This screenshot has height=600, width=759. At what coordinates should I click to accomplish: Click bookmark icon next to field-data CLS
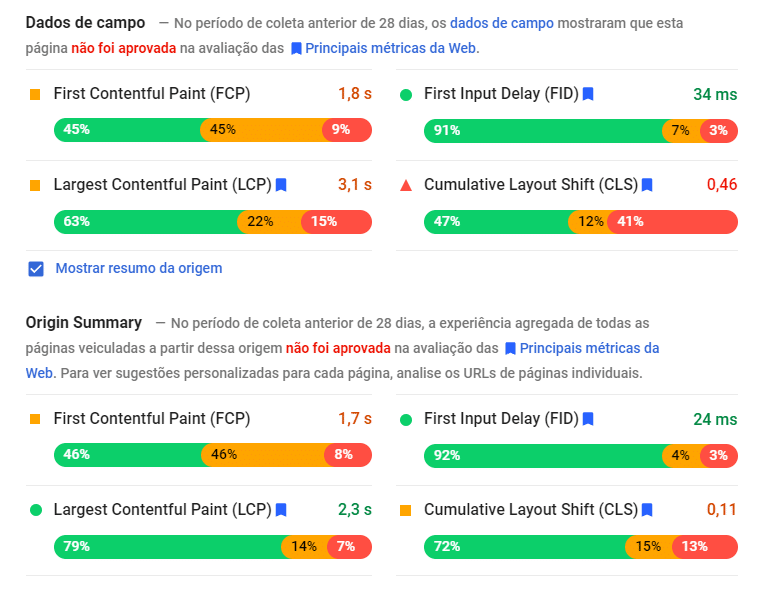[647, 185]
